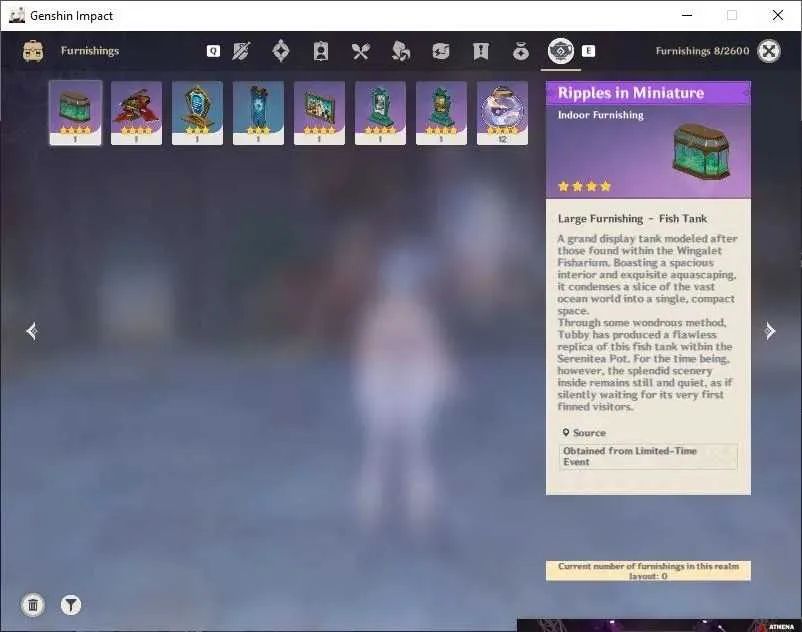Go to previous item with left arrow

coord(32,331)
